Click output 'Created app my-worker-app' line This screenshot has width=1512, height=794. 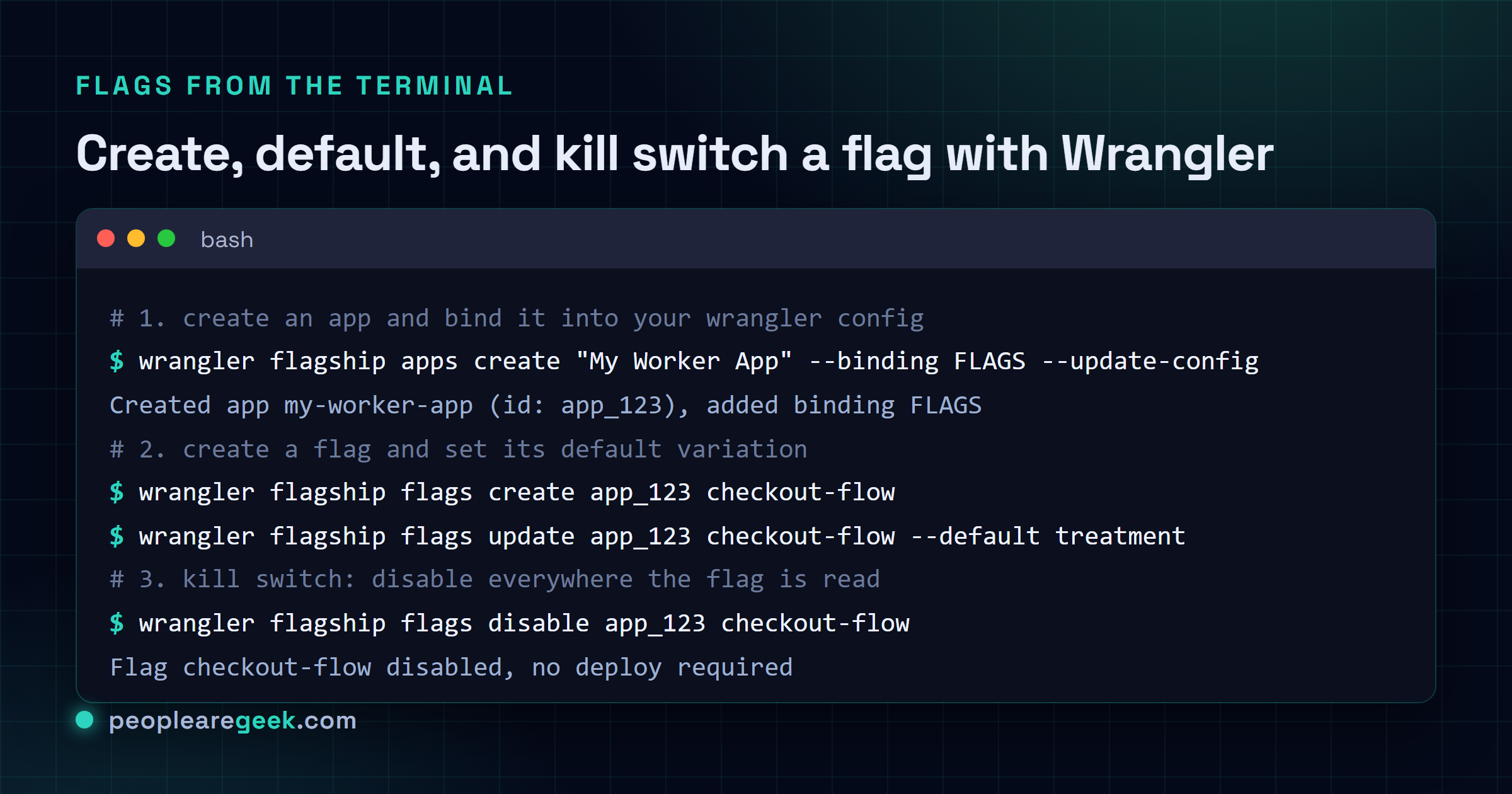546,406
